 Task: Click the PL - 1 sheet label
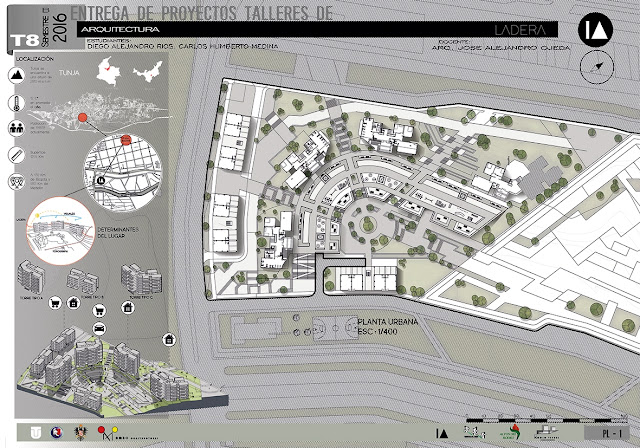click(612, 433)
